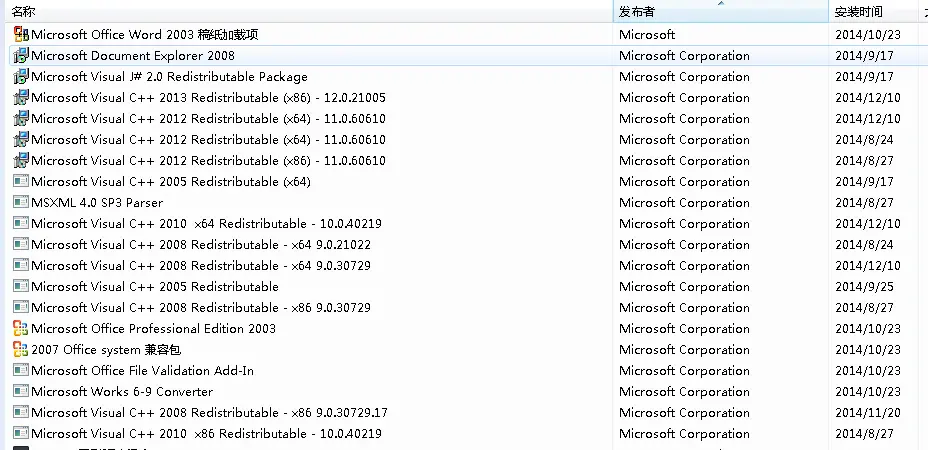Select Visual C++ 2010 x64 Redistributable entry
The width and height of the screenshot is (928, 450).
(464, 224)
